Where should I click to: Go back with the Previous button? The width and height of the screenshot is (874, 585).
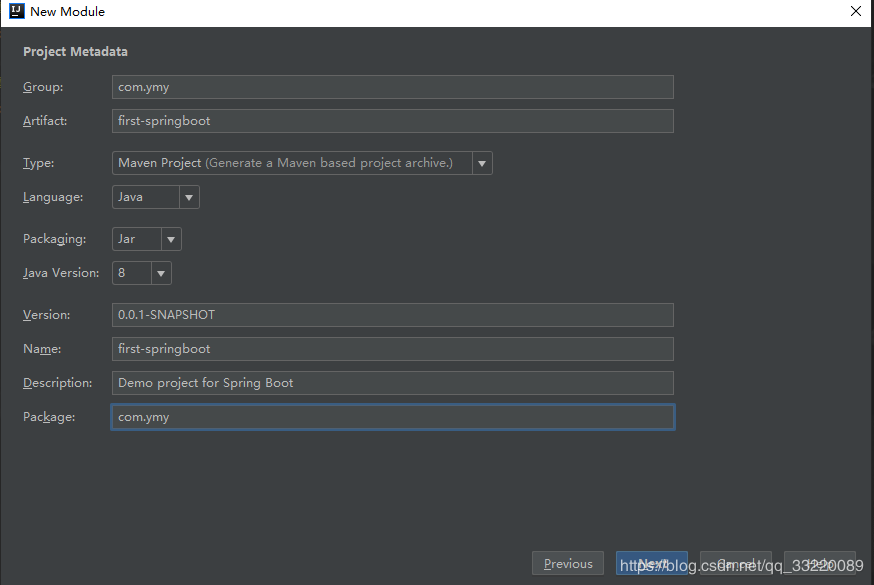click(568, 563)
